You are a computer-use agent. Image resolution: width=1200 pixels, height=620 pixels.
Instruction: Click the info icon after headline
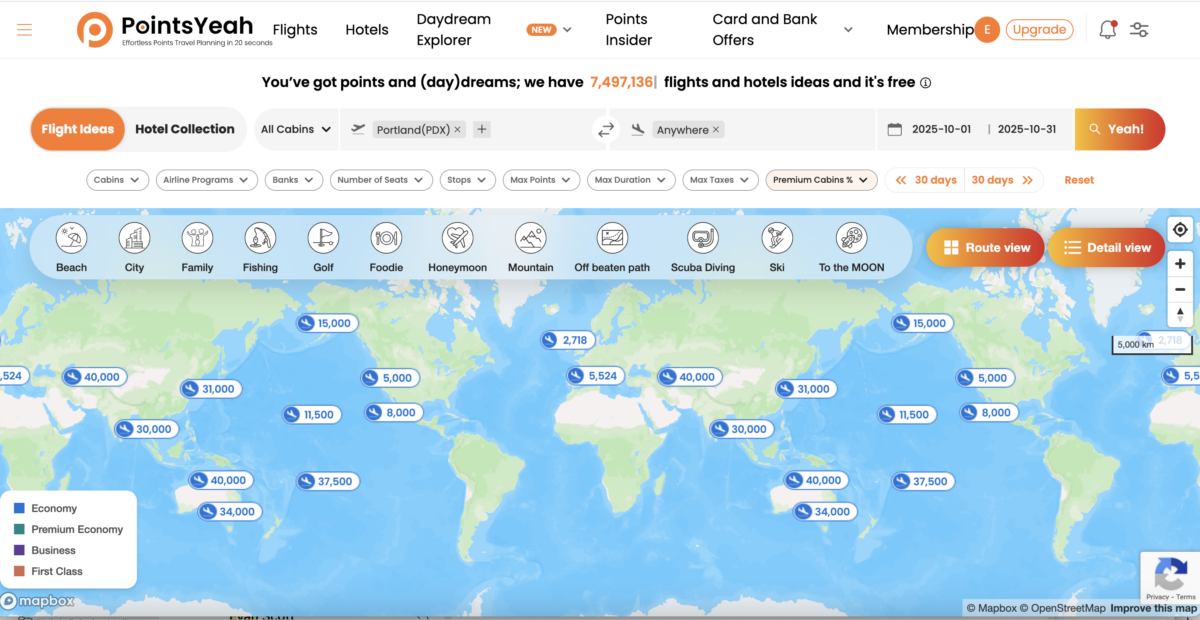926,83
